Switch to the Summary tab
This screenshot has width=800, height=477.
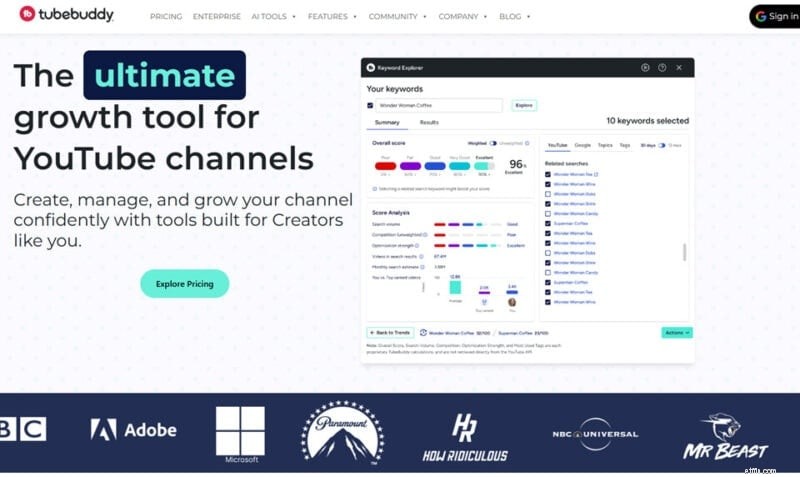coord(387,122)
